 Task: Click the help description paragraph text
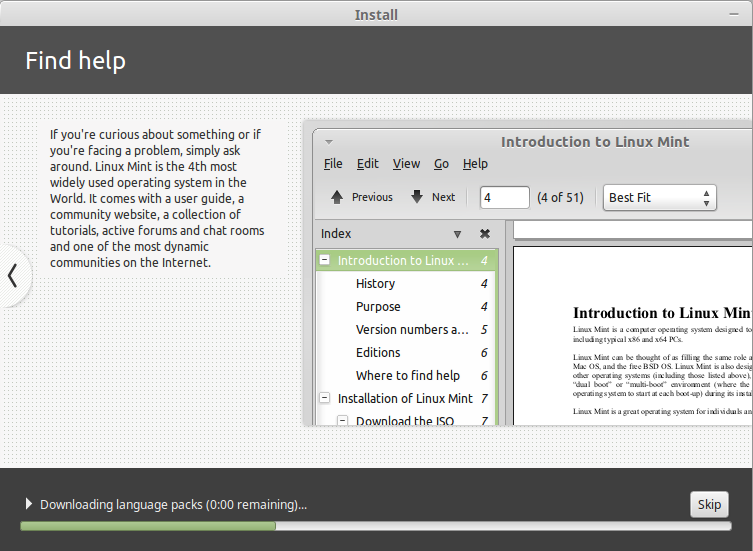[157, 198]
